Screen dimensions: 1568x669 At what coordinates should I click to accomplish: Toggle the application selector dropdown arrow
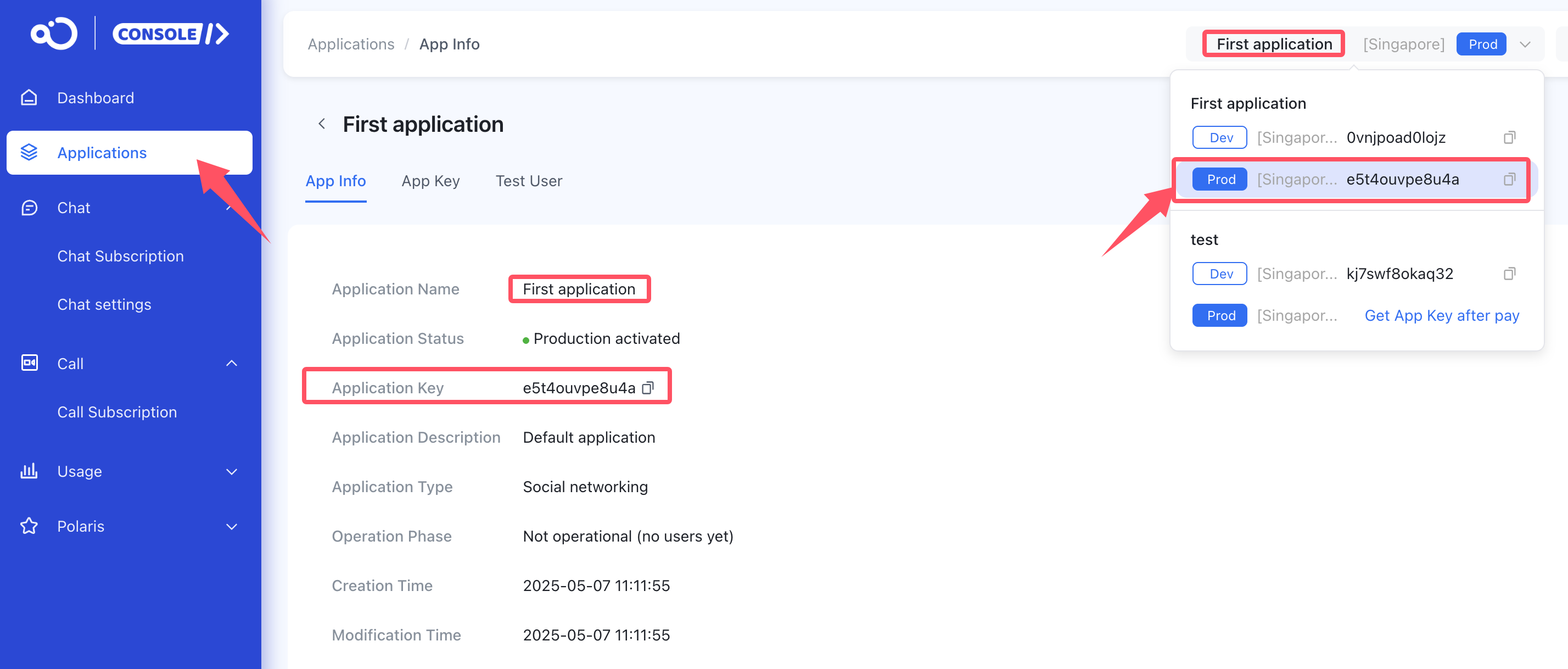click(x=1525, y=44)
